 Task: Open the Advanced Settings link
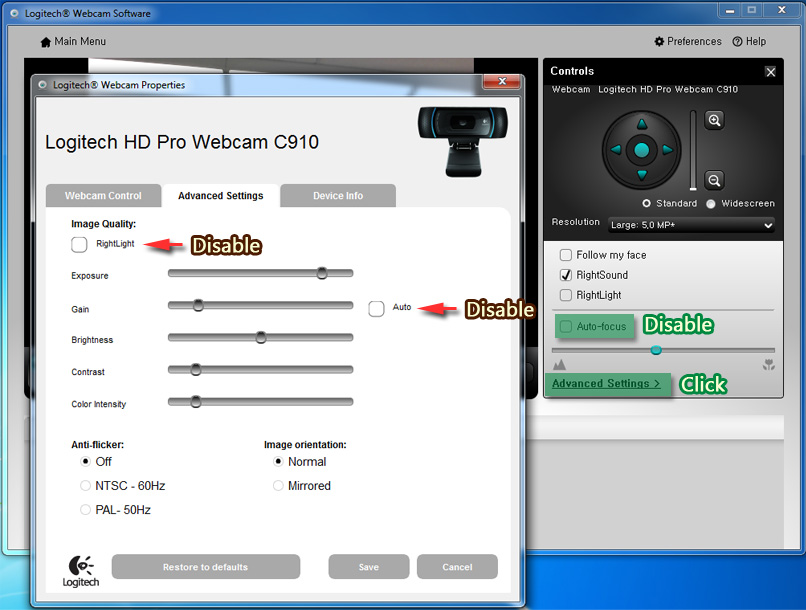point(605,384)
